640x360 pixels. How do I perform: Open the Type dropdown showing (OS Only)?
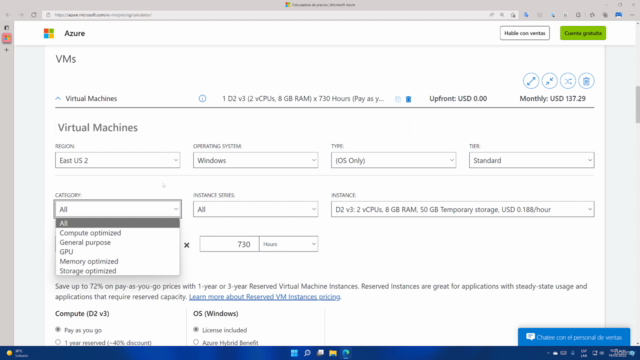(393, 160)
